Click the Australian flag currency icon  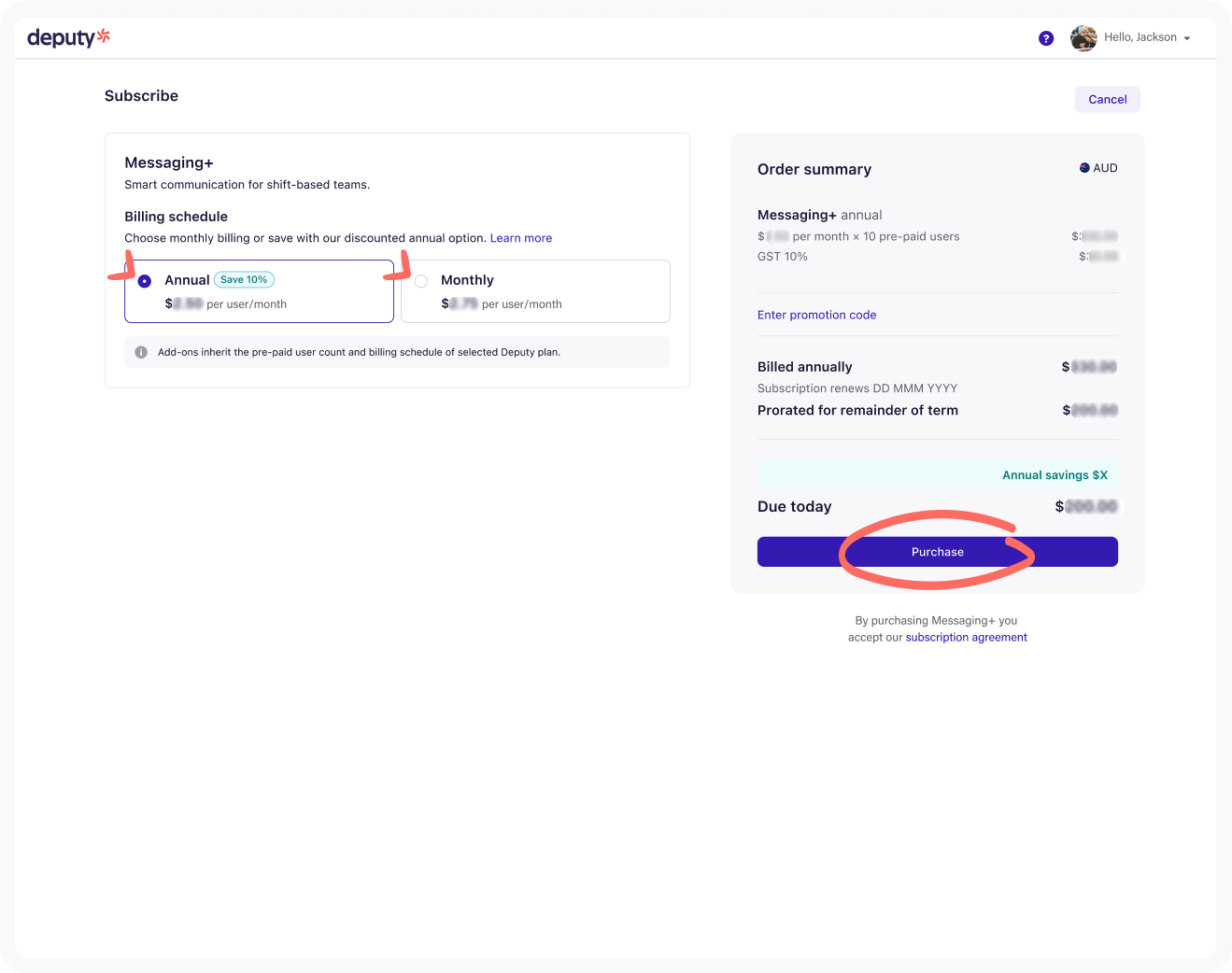[1084, 168]
